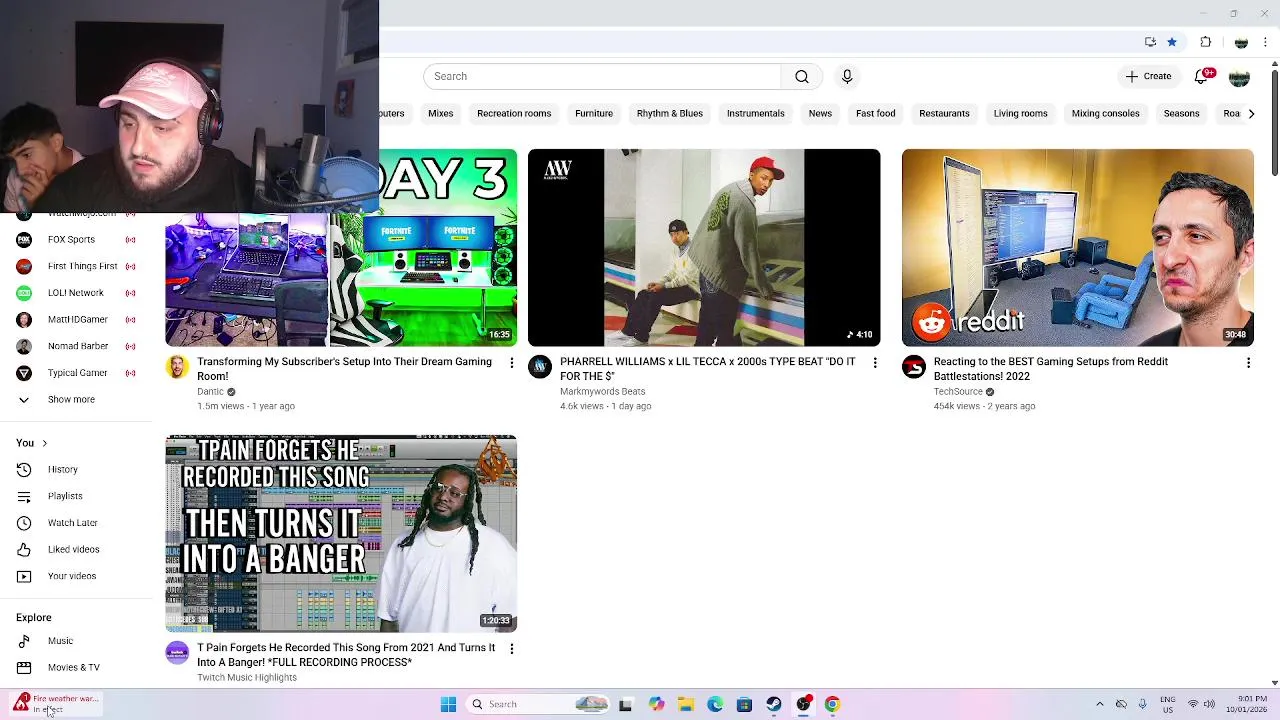Open the Markmywords Beats channel avatar
The width and height of the screenshot is (1280, 720).
(x=540, y=367)
